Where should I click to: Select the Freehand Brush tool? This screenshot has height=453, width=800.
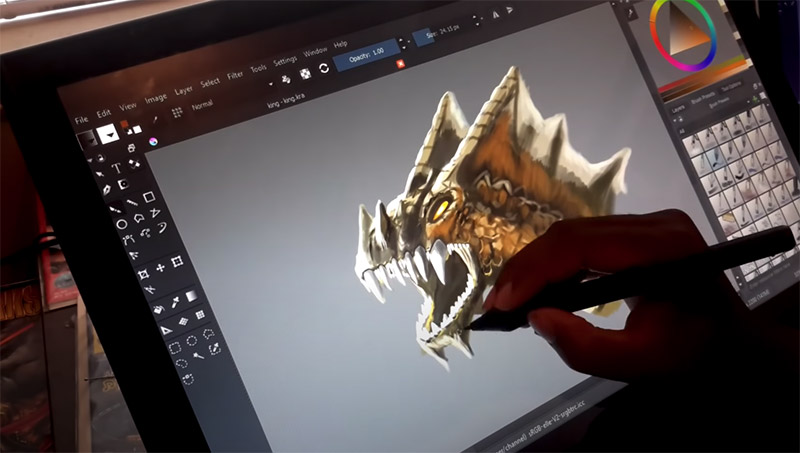coord(115,209)
